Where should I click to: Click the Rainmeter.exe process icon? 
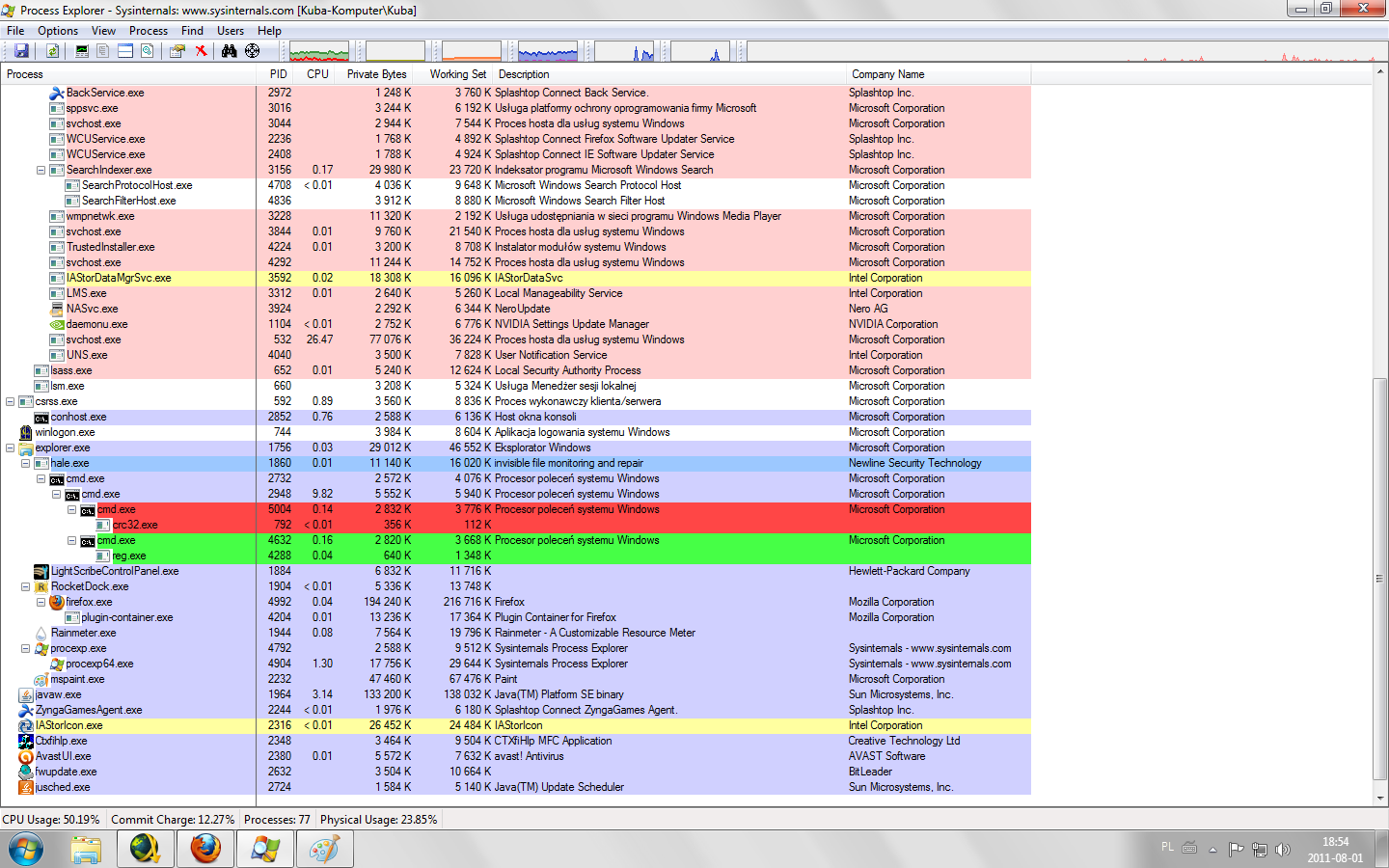pyautogui.click(x=41, y=633)
